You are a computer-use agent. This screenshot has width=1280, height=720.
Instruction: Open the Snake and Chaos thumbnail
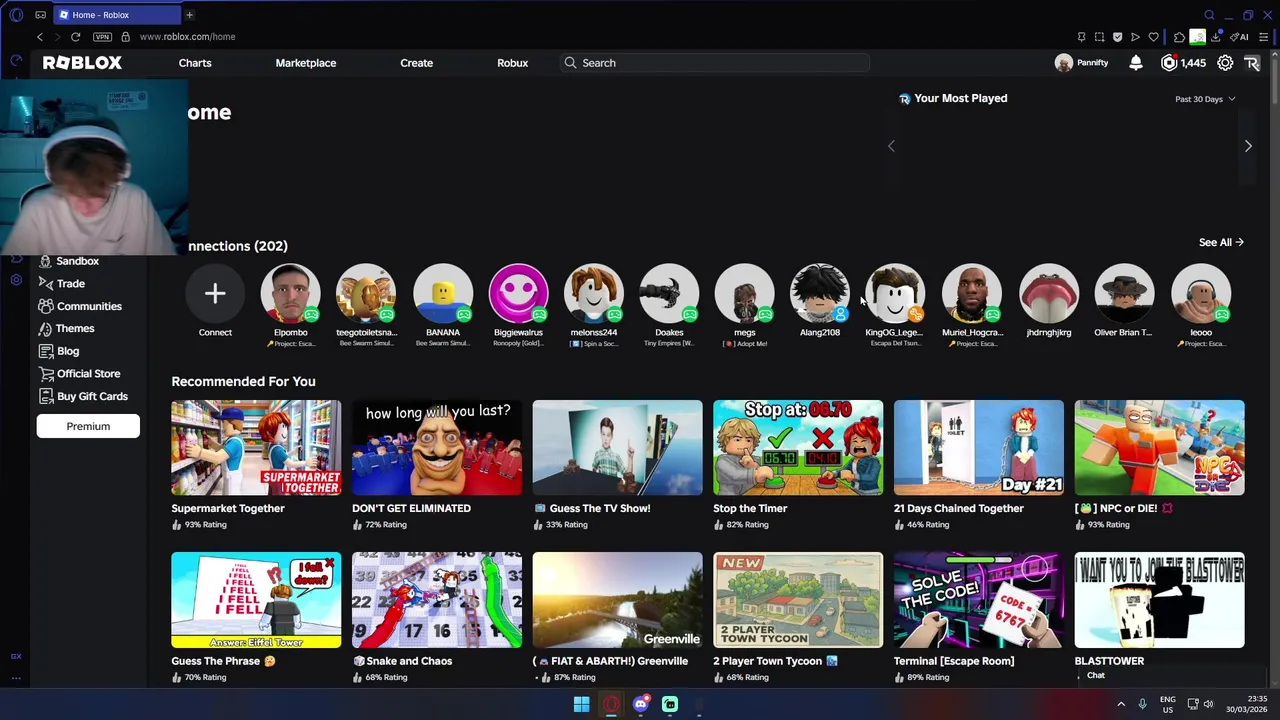[437, 600]
